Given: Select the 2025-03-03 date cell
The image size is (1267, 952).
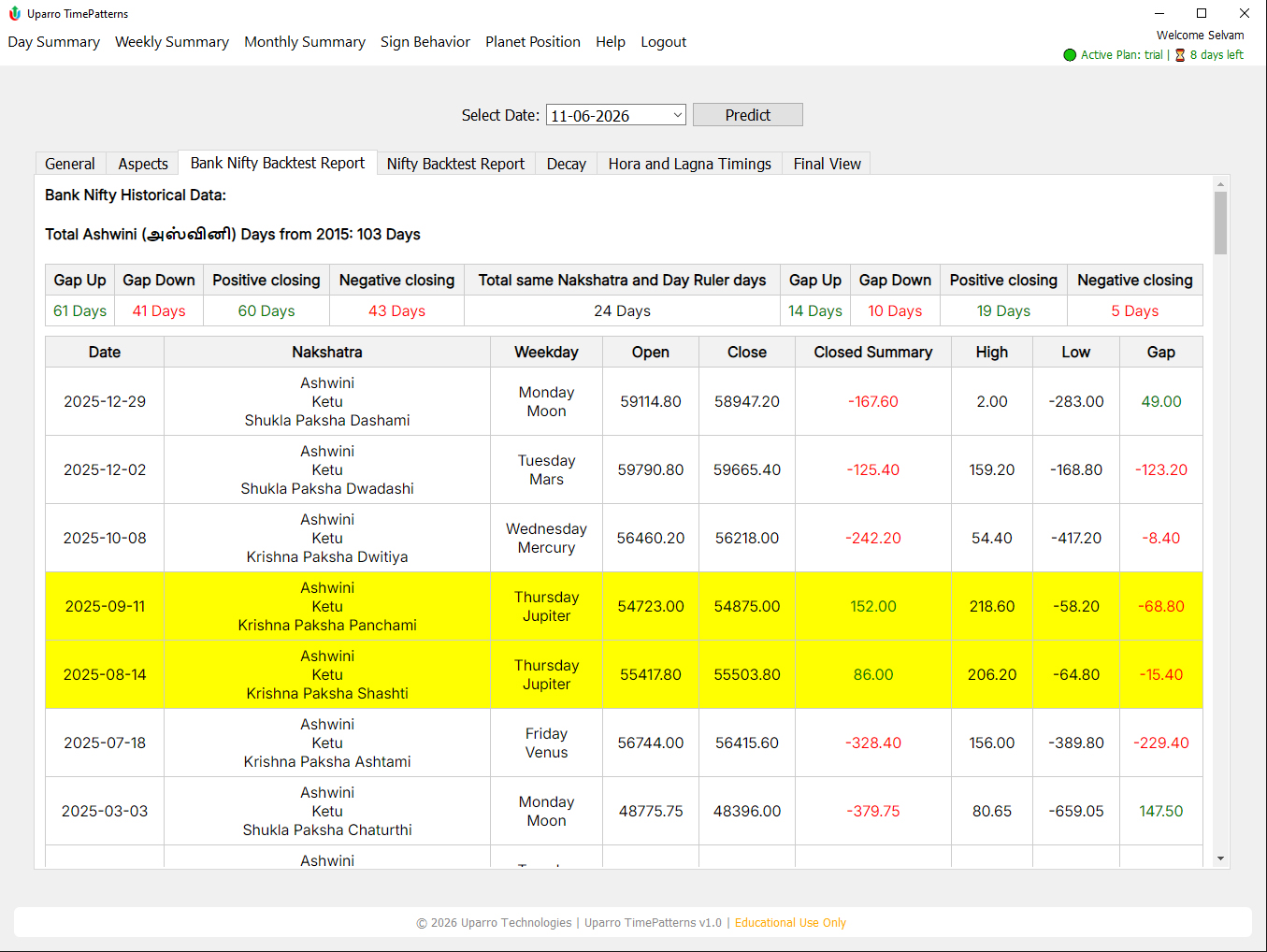Looking at the screenshot, I should [x=105, y=811].
